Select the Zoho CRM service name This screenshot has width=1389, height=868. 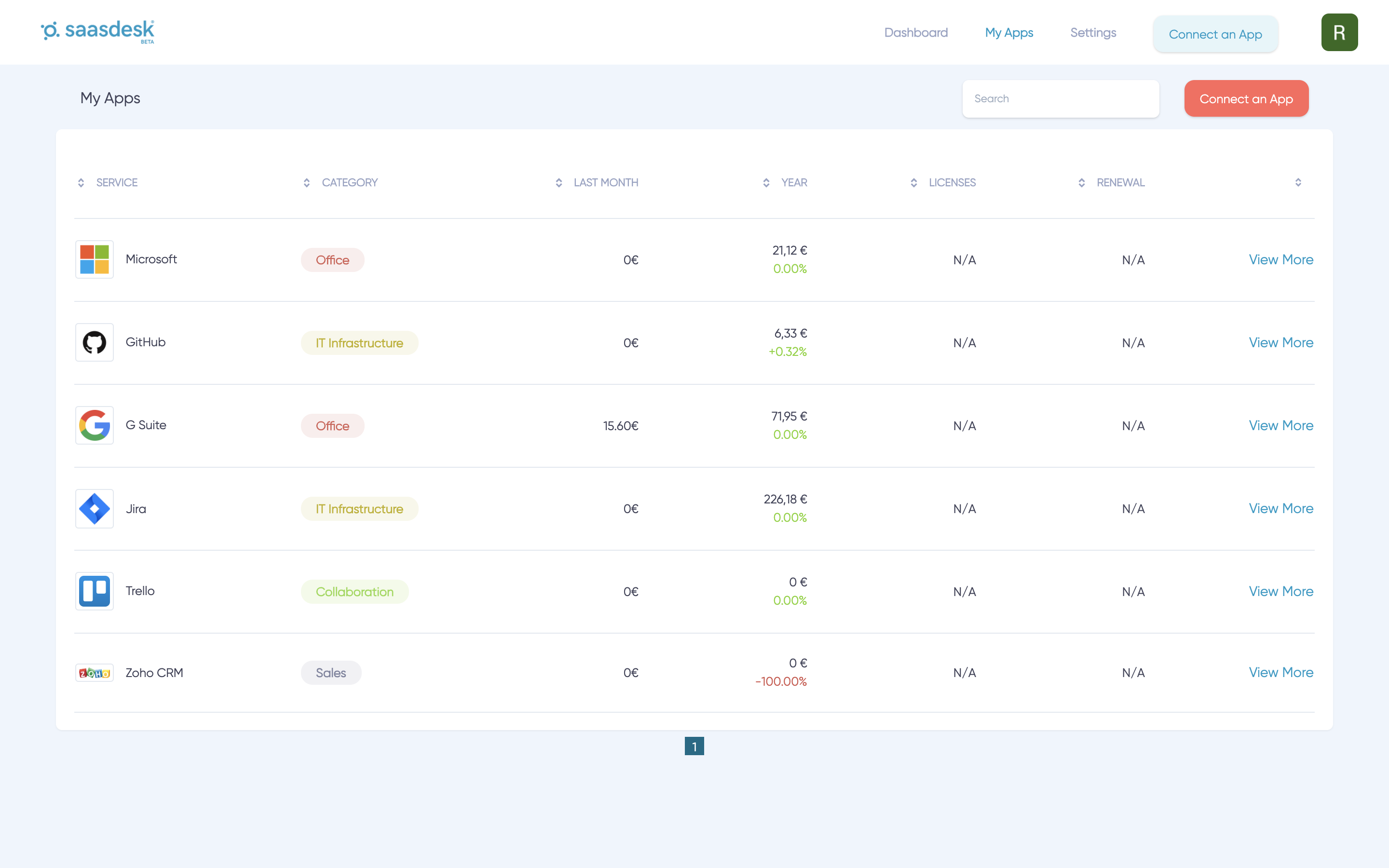(x=154, y=673)
